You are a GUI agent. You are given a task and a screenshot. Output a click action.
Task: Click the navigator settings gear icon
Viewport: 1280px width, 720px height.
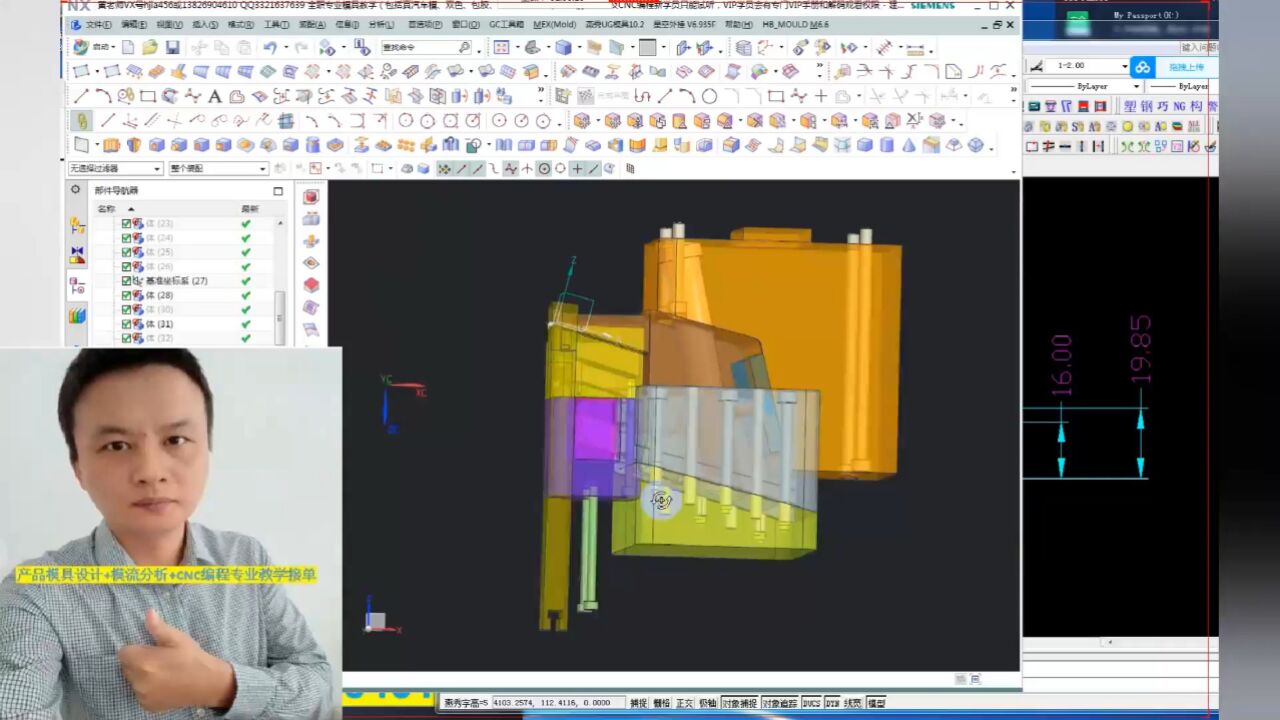pyautogui.click(x=75, y=190)
